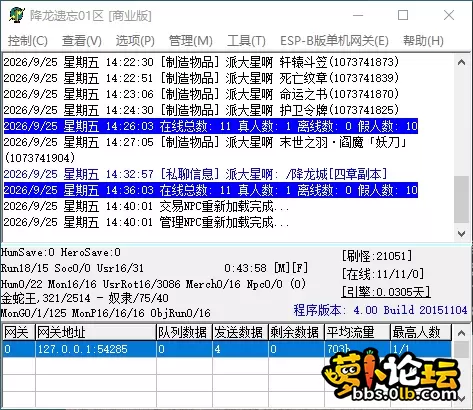Click the log panel scrollbar thumb
Screen dimensions: 473x410
pos(461,199)
